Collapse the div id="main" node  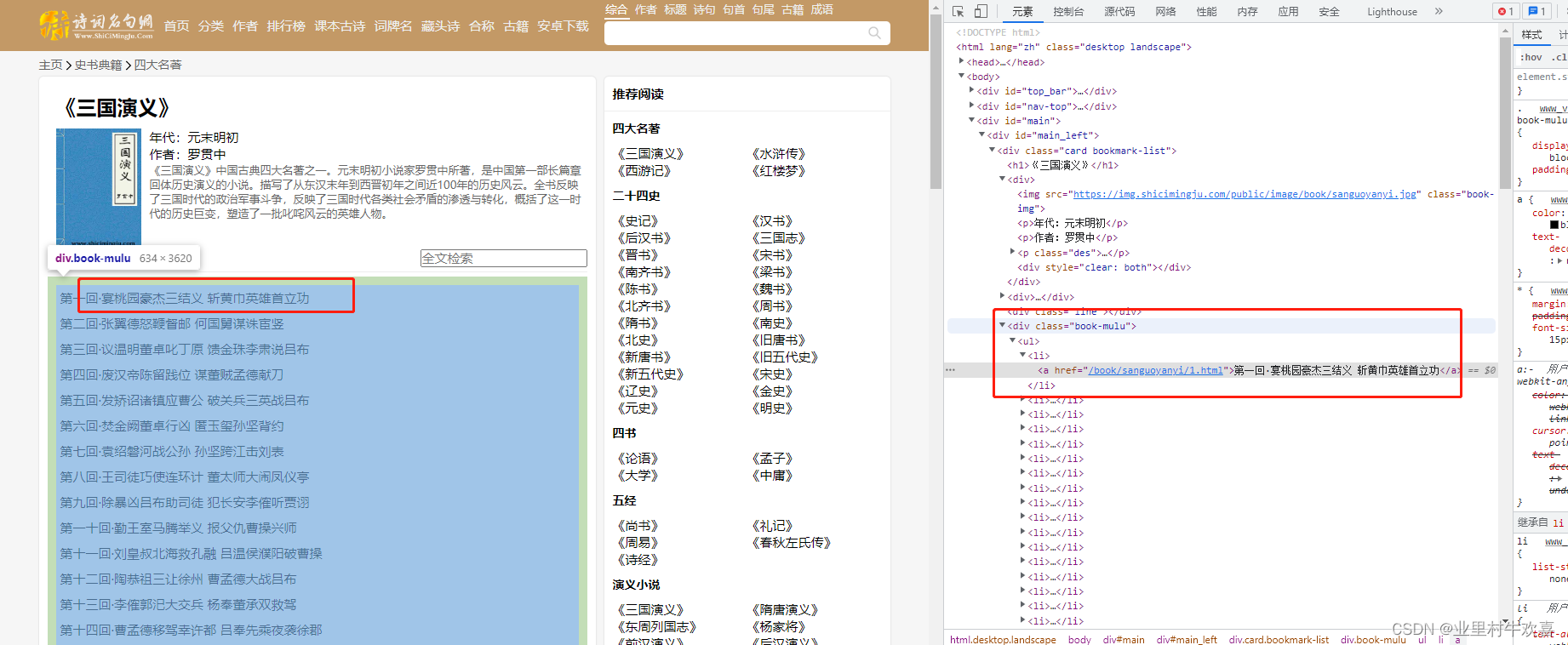click(x=972, y=120)
